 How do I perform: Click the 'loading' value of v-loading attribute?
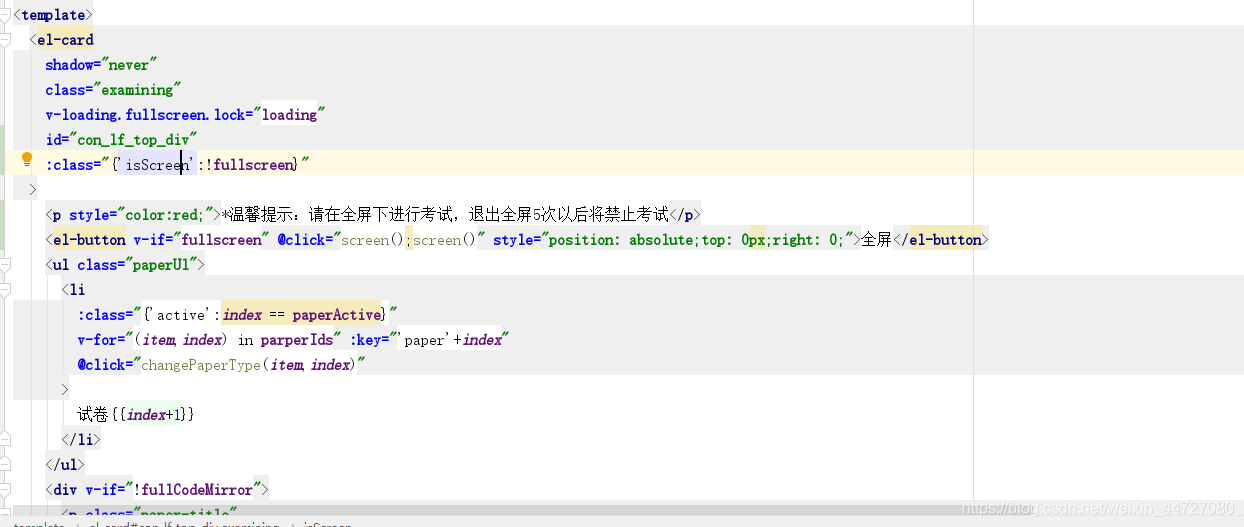tap(289, 115)
